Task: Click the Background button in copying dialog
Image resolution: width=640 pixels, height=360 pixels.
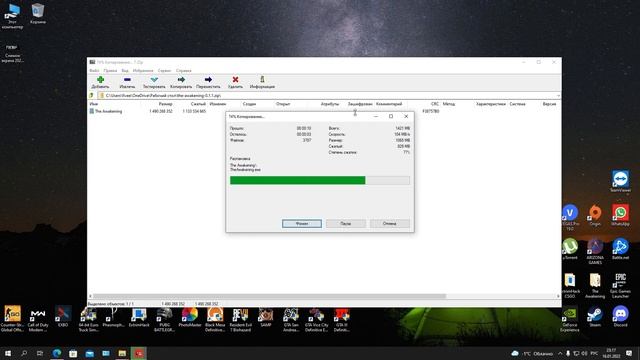Action: (x=302, y=224)
